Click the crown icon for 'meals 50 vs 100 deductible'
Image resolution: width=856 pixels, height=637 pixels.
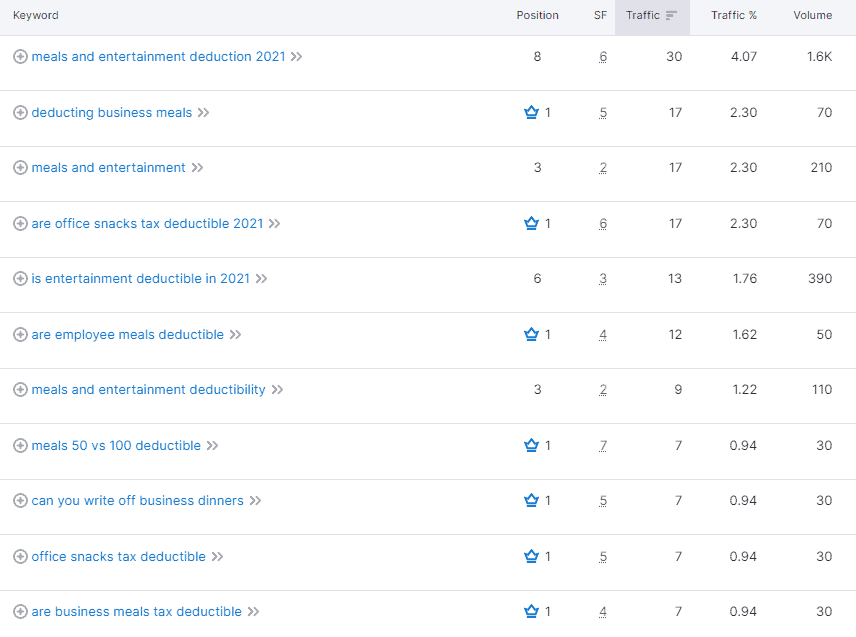click(x=531, y=445)
